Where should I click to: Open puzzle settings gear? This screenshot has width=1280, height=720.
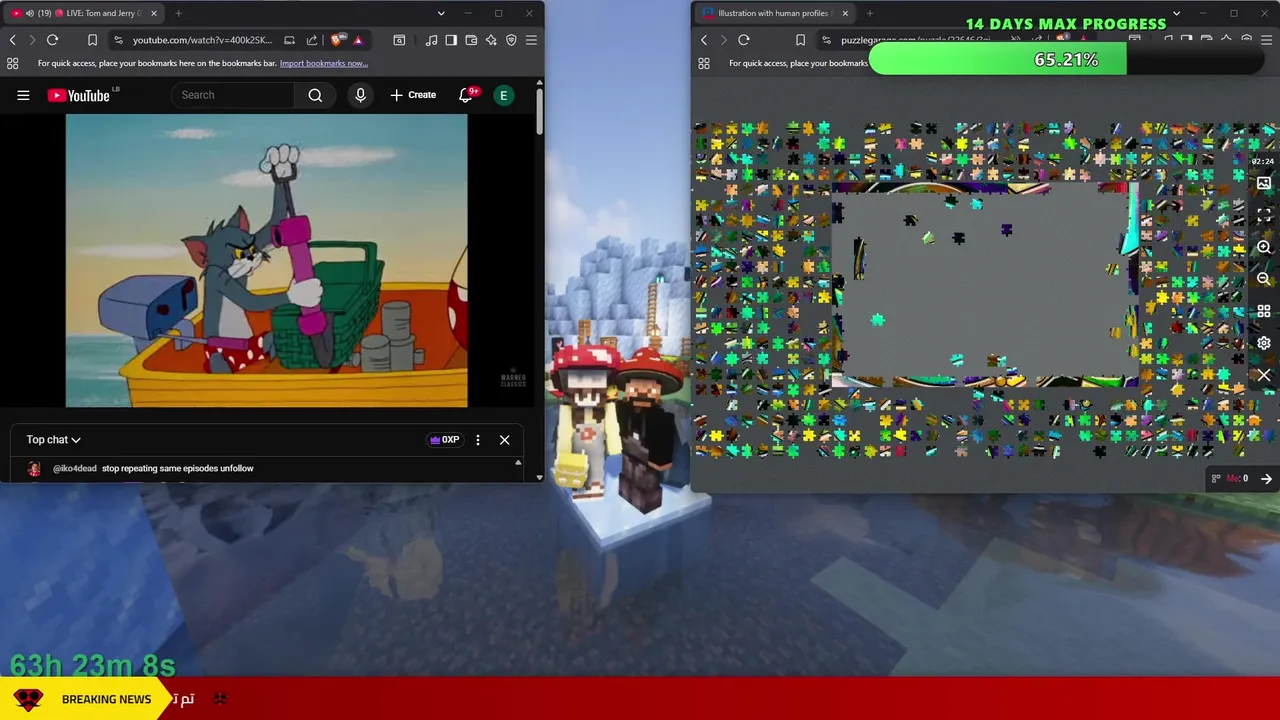[x=1264, y=343]
